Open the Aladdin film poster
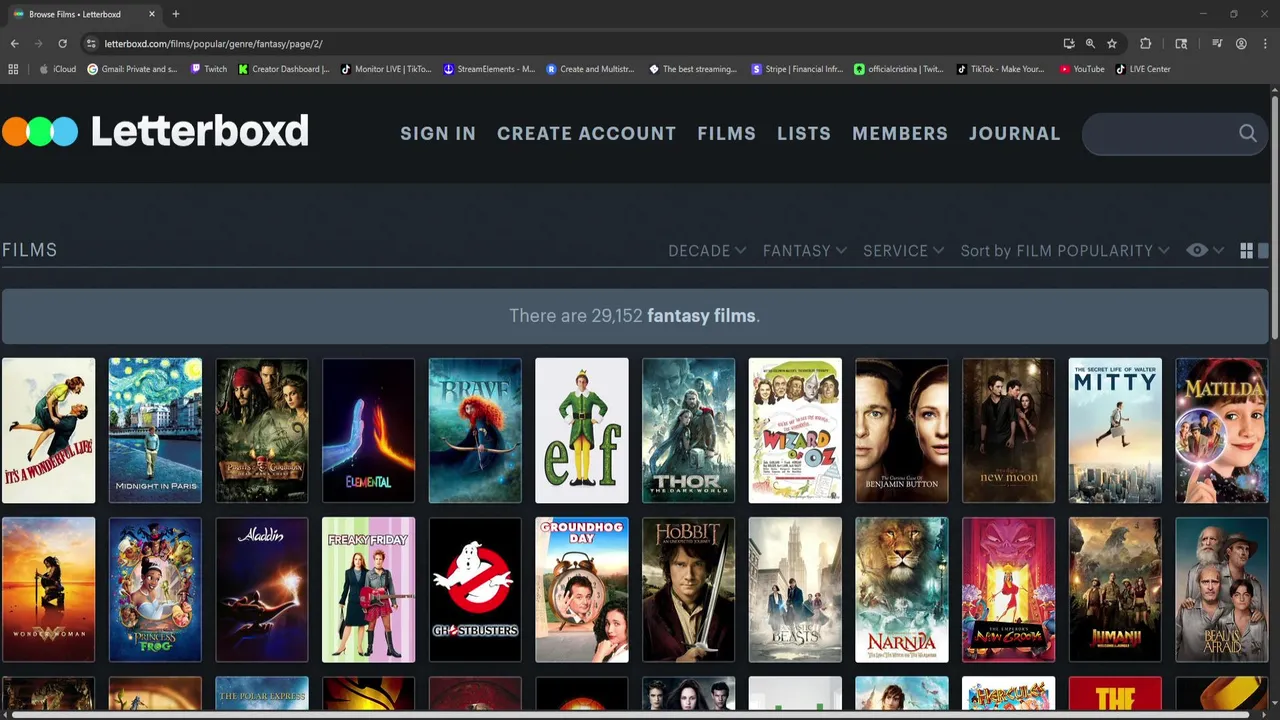The width and height of the screenshot is (1280, 720). tap(262, 590)
